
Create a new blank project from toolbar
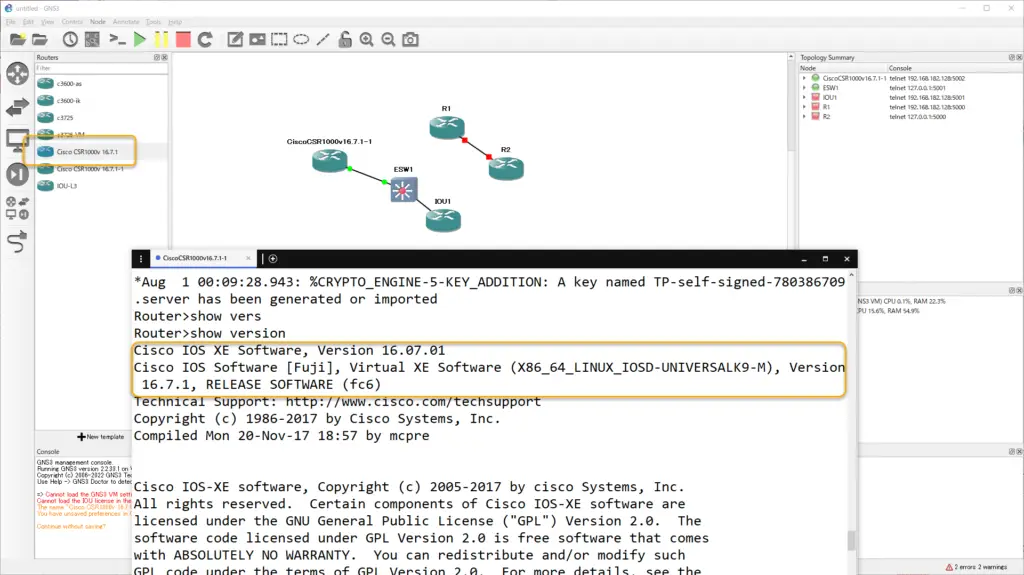coord(18,40)
